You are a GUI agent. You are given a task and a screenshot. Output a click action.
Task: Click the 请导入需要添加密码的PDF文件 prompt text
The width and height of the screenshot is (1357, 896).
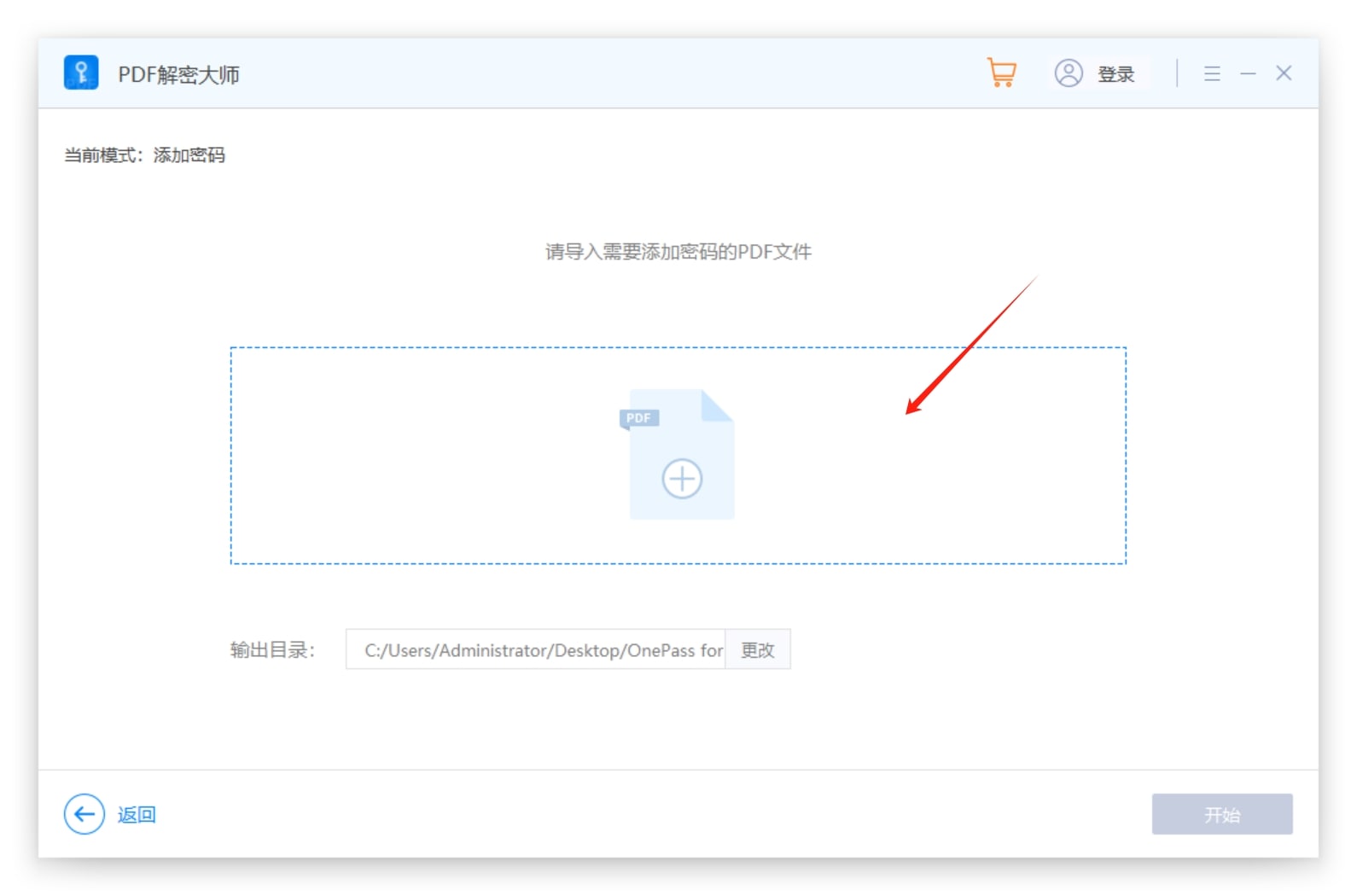pyautogui.click(x=678, y=252)
